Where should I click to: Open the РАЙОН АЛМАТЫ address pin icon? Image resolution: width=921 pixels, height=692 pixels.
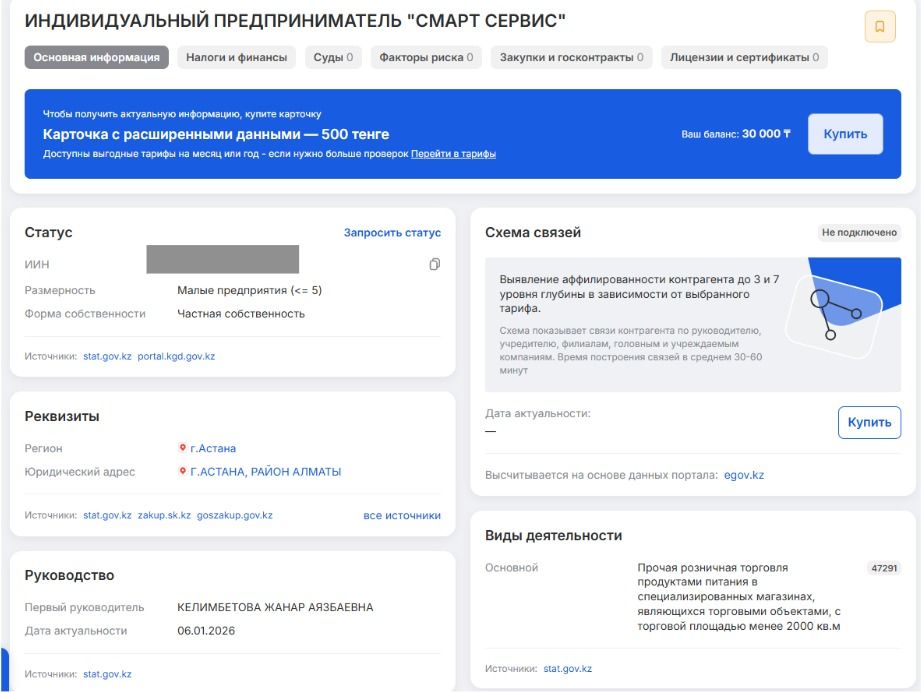tap(182, 472)
